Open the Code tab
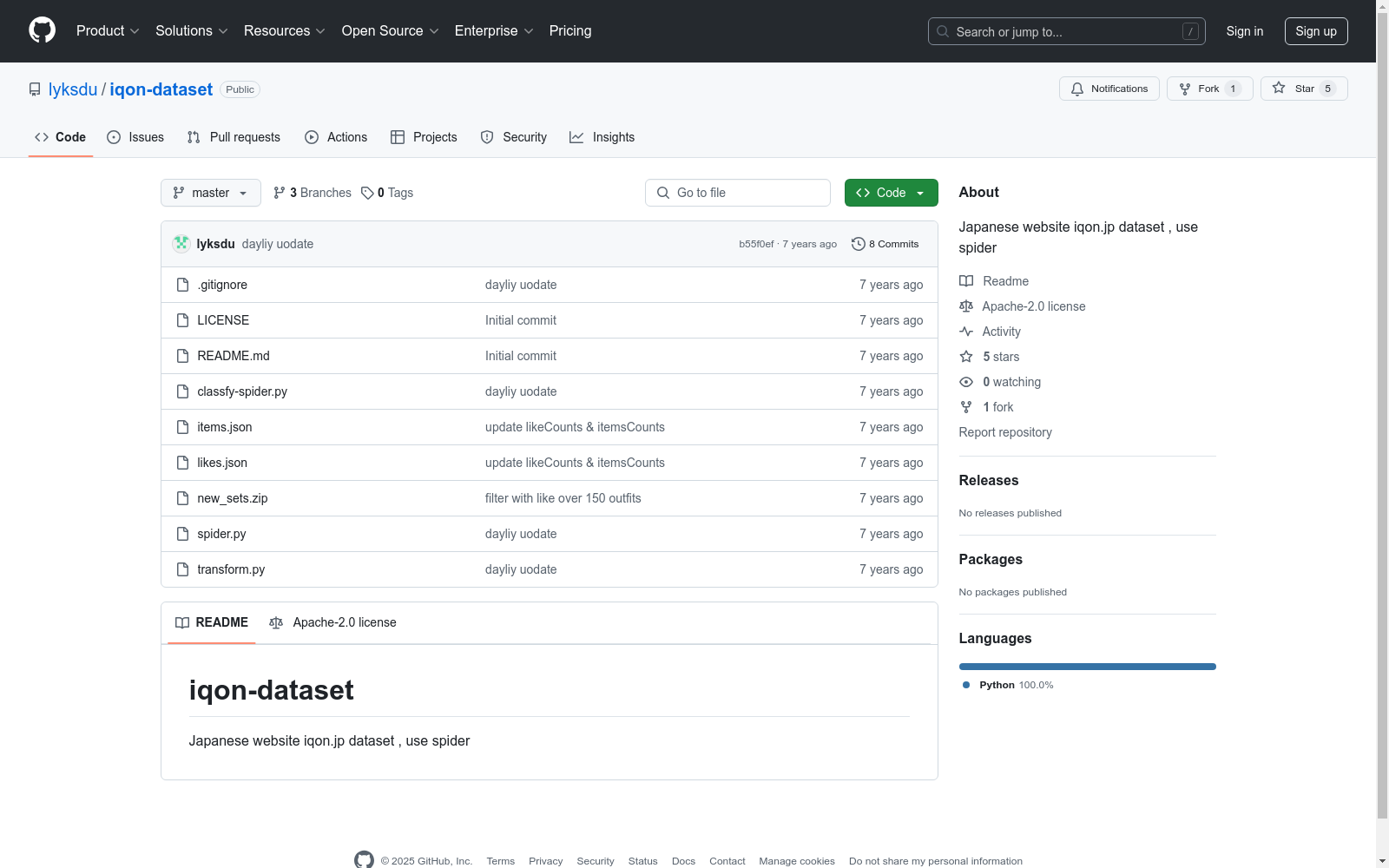This screenshot has height=868, width=1389. coord(61,137)
